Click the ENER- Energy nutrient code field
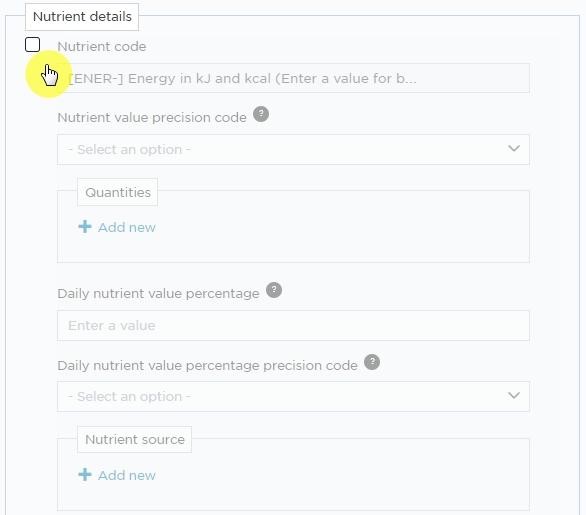The height and width of the screenshot is (515, 586). point(293,78)
